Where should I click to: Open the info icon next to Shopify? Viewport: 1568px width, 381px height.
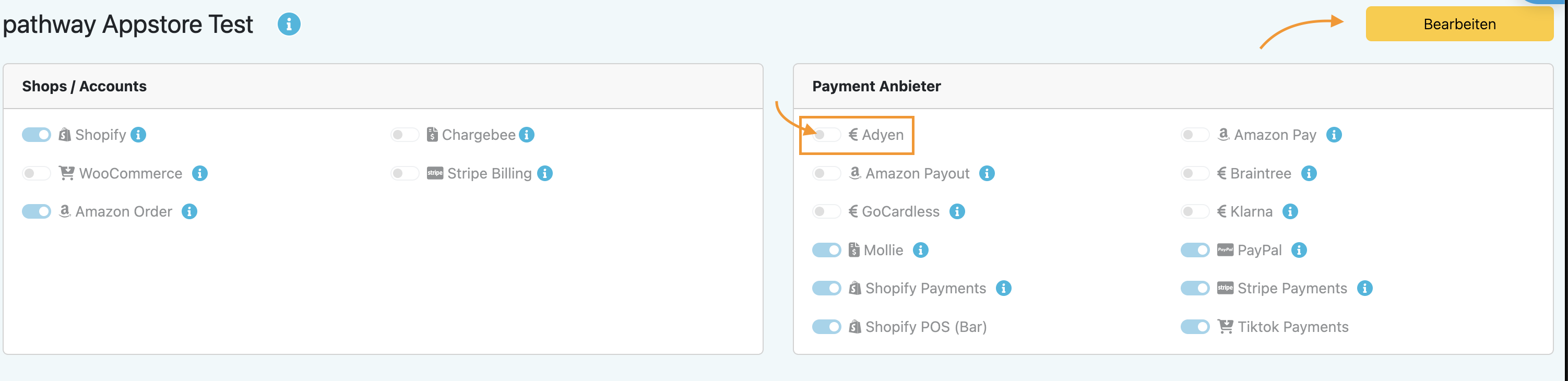pos(139,135)
